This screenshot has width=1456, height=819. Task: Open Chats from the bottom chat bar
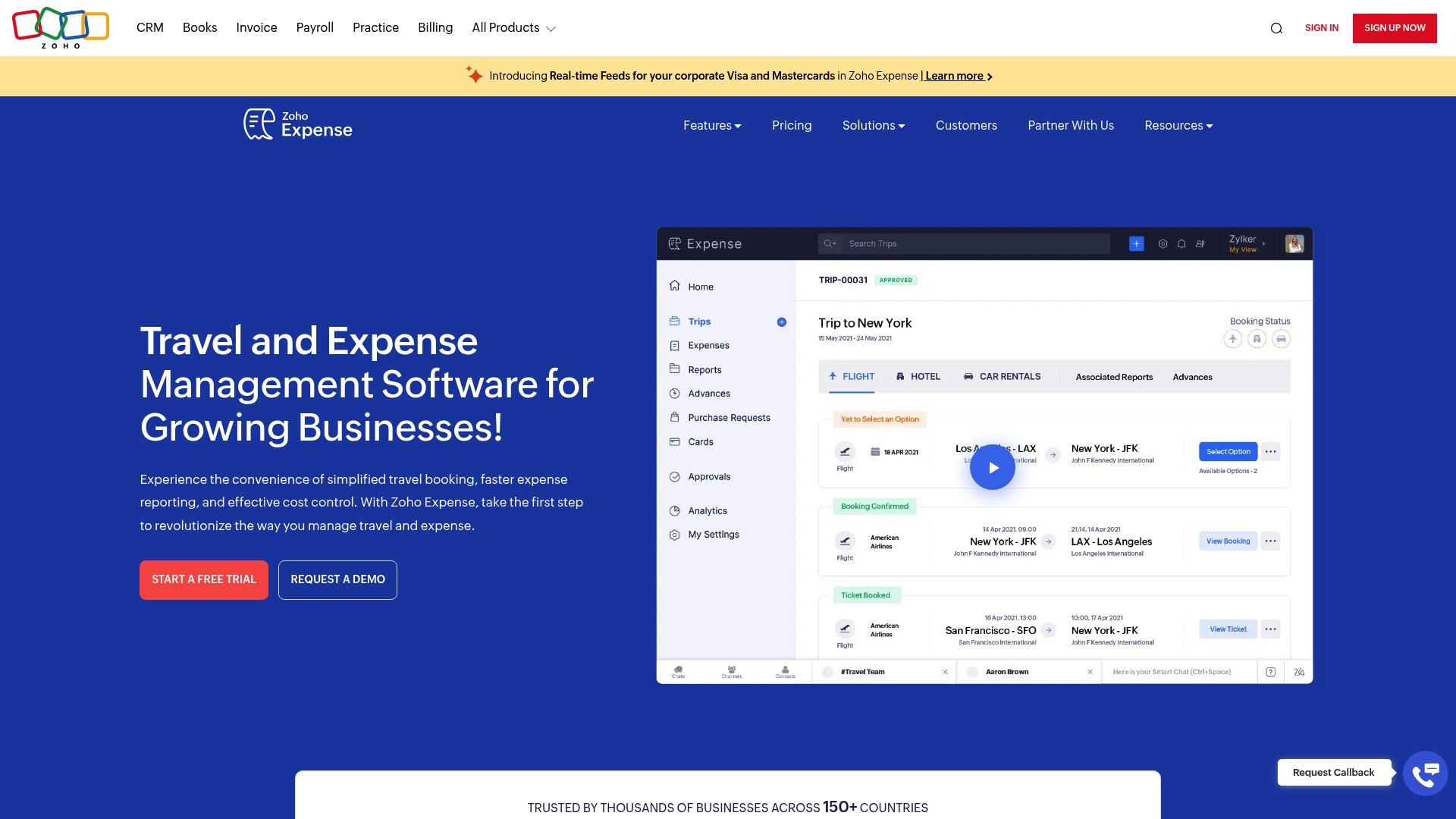[x=679, y=672]
